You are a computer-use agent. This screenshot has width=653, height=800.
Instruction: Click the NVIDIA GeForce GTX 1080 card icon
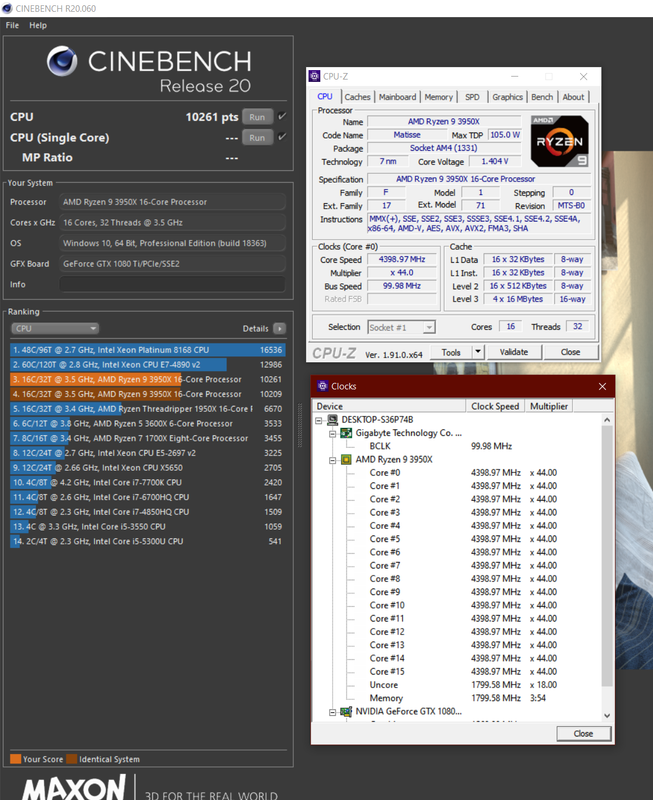(x=346, y=711)
